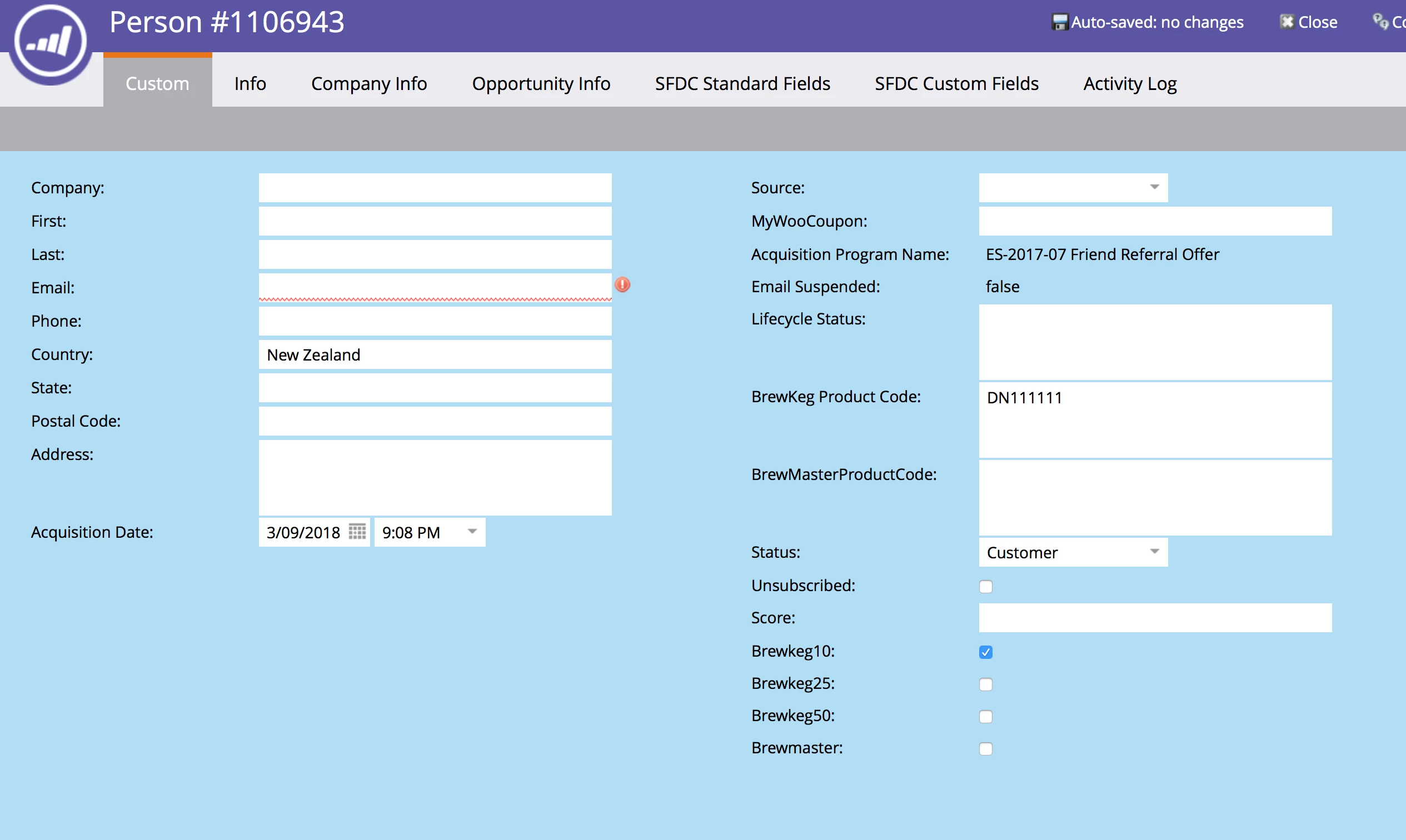Click the BrewMasterProductCode text area
The height and width of the screenshot is (840, 1406).
pos(1155,498)
